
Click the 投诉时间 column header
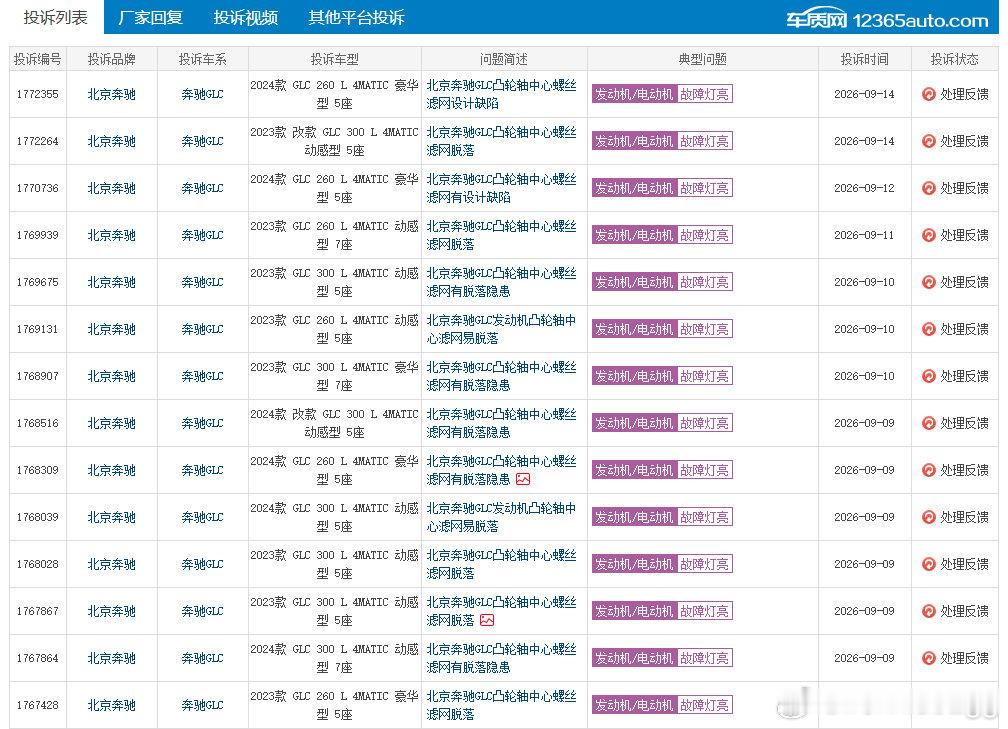click(x=865, y=59)
